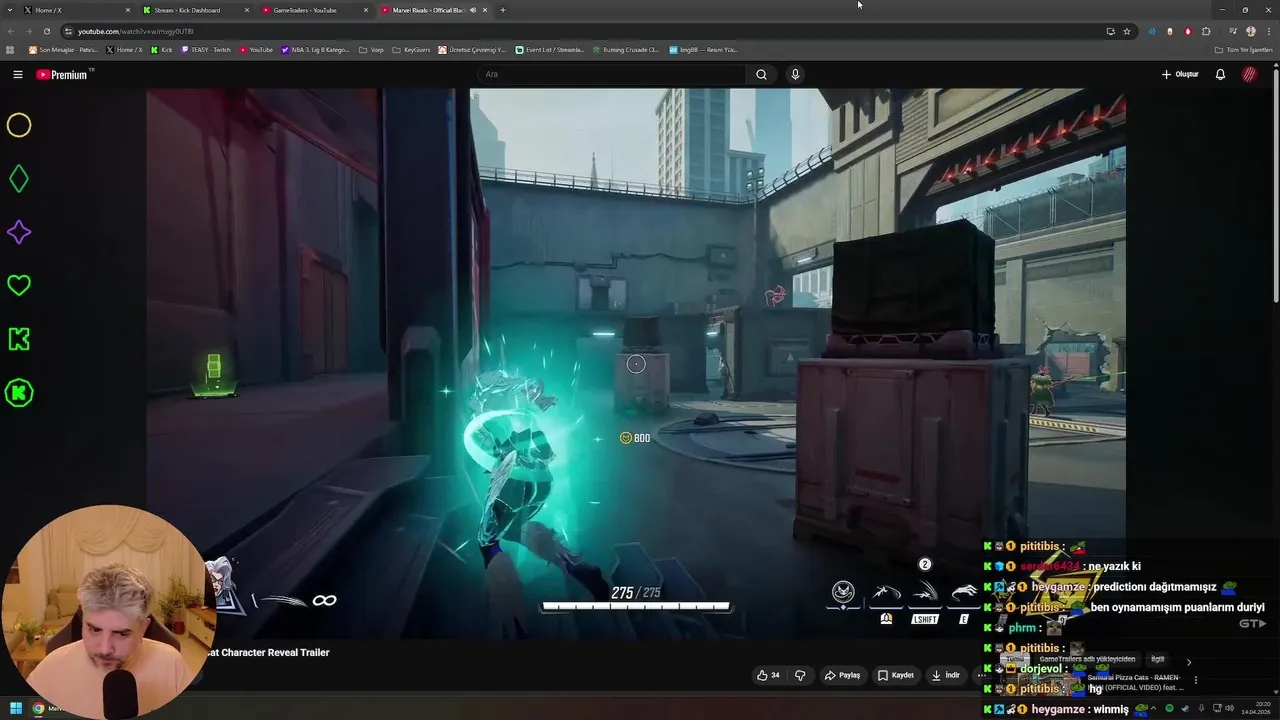The width and height of the screenshot is (1280, 720).
Task: Focus the YouTube Ara search field
Action: [612, 74]
